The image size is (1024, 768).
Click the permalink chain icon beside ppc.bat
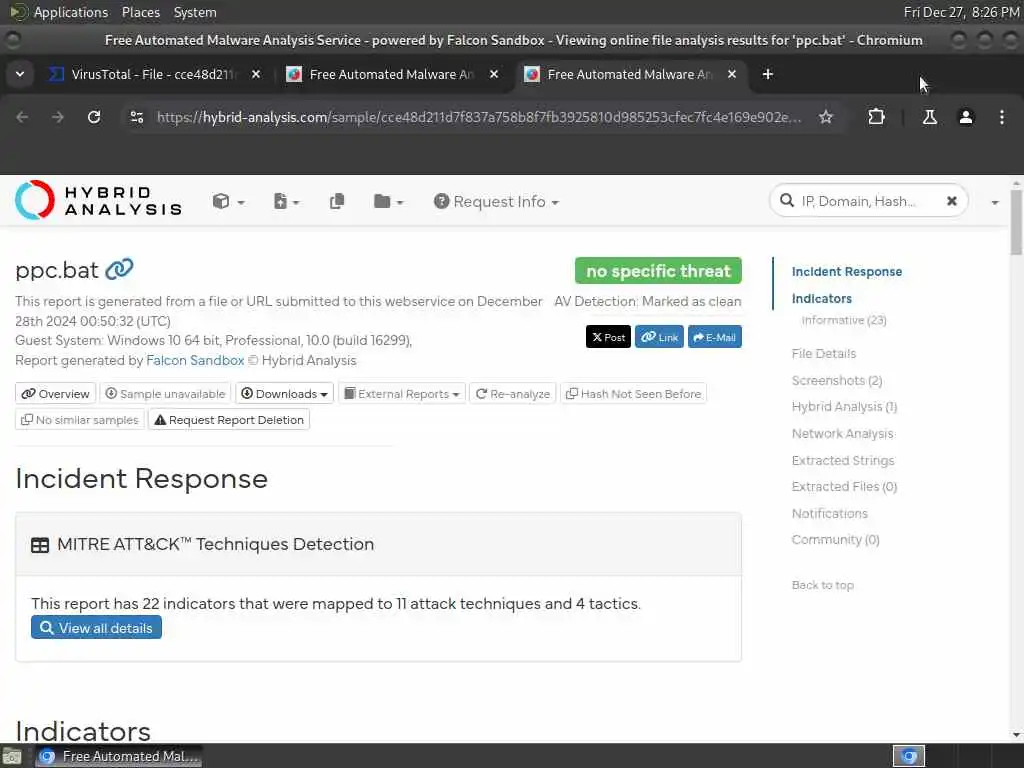(120, 269)
